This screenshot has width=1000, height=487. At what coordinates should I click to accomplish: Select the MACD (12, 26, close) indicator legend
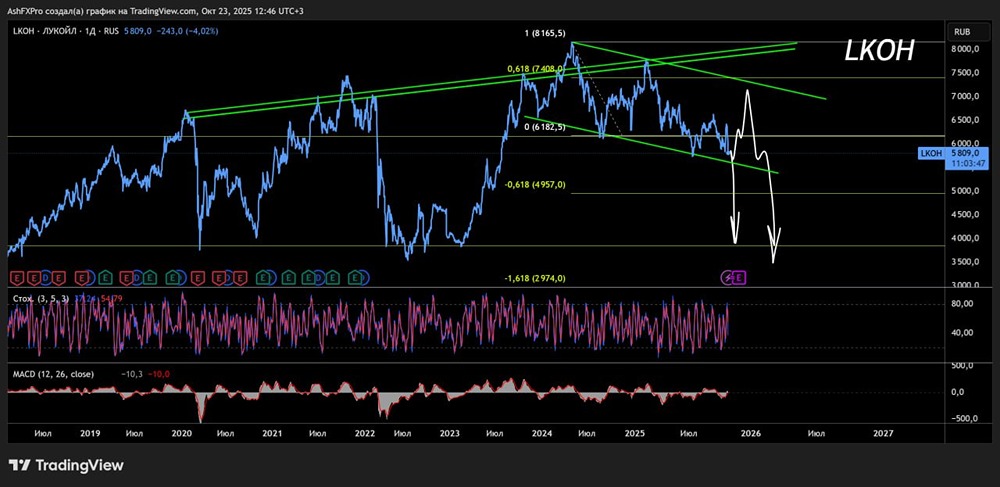tap(54, 374)
